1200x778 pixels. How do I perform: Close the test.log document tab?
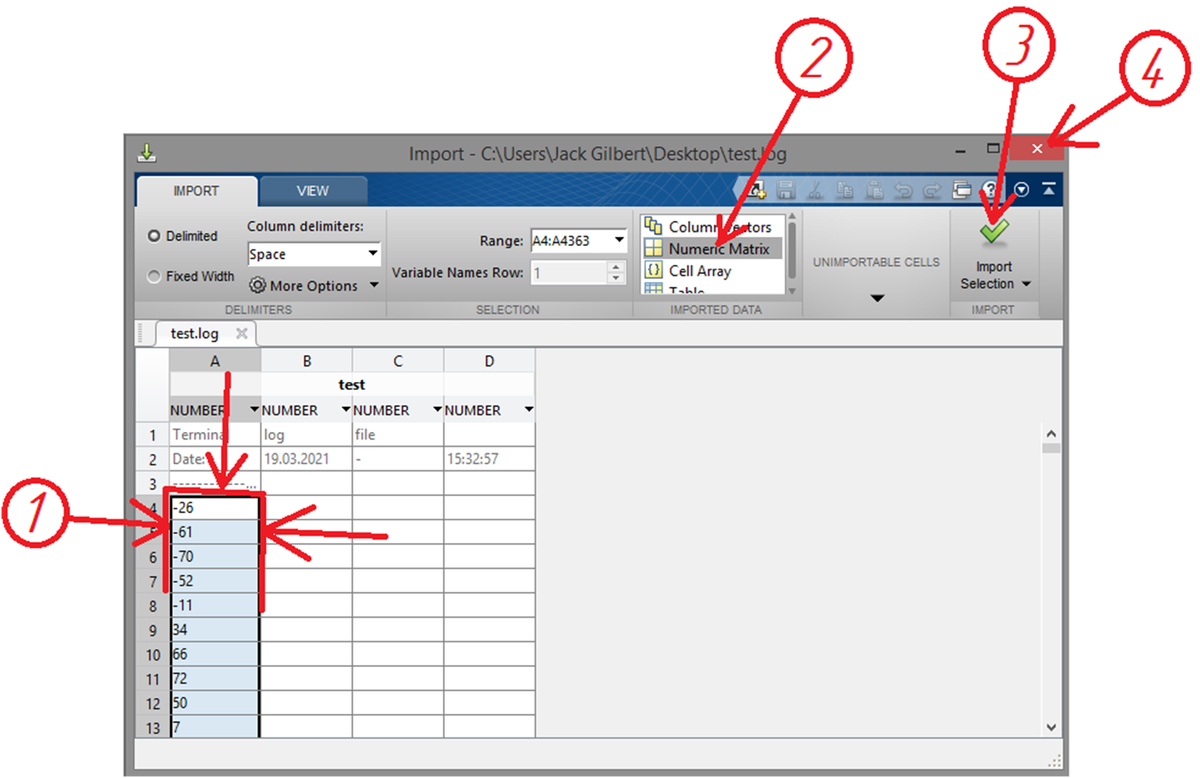pos(241,333)
